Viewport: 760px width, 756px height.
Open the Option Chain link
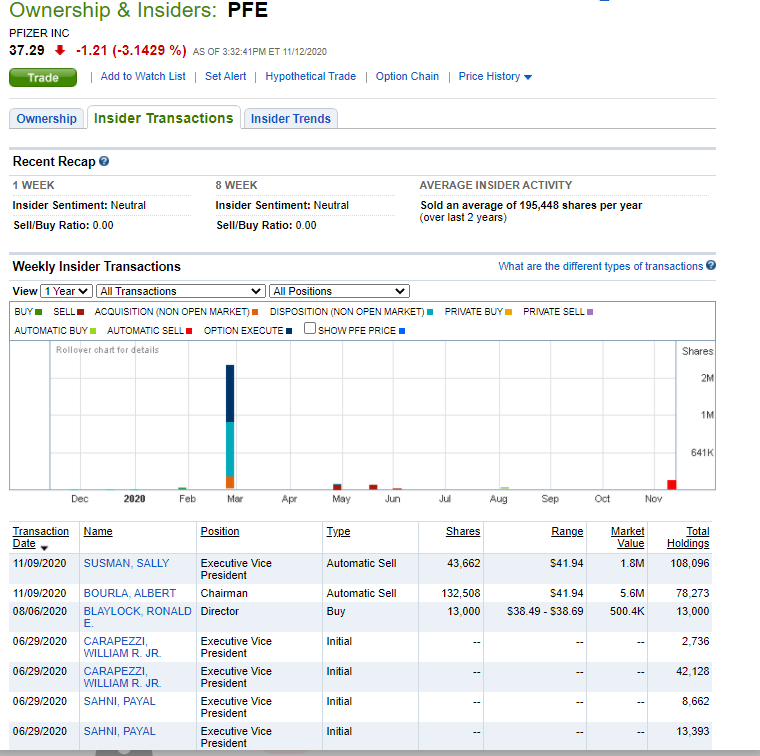(407, 77)
